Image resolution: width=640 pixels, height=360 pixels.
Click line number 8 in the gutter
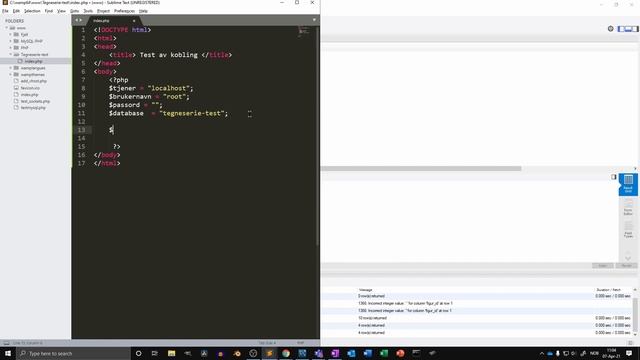coord(83,88)
